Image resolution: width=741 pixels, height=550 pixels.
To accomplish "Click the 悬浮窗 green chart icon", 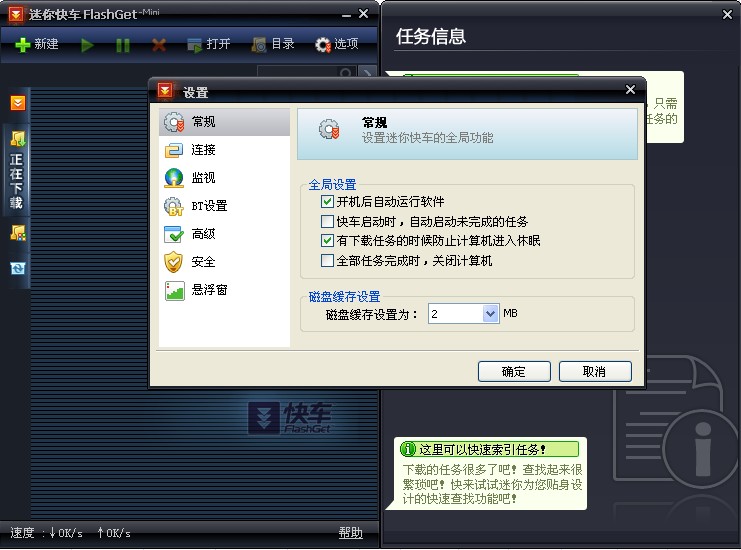I will tap(174, 291).
